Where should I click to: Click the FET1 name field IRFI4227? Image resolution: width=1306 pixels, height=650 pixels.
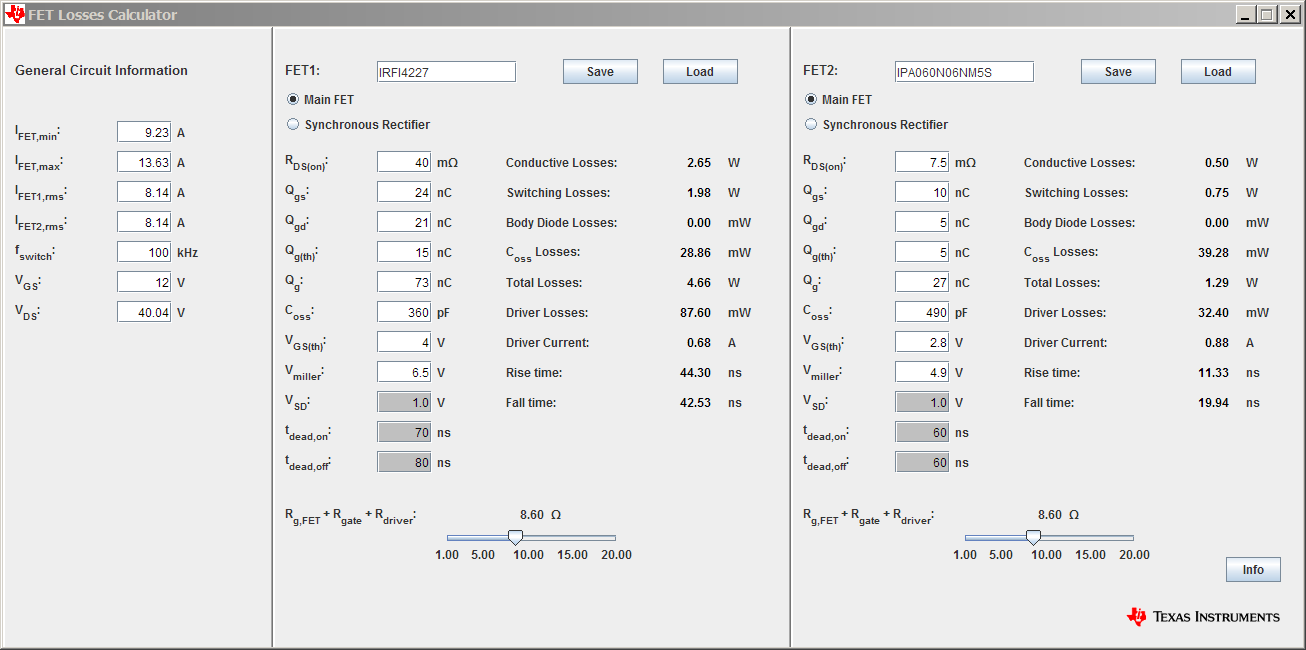446,72
